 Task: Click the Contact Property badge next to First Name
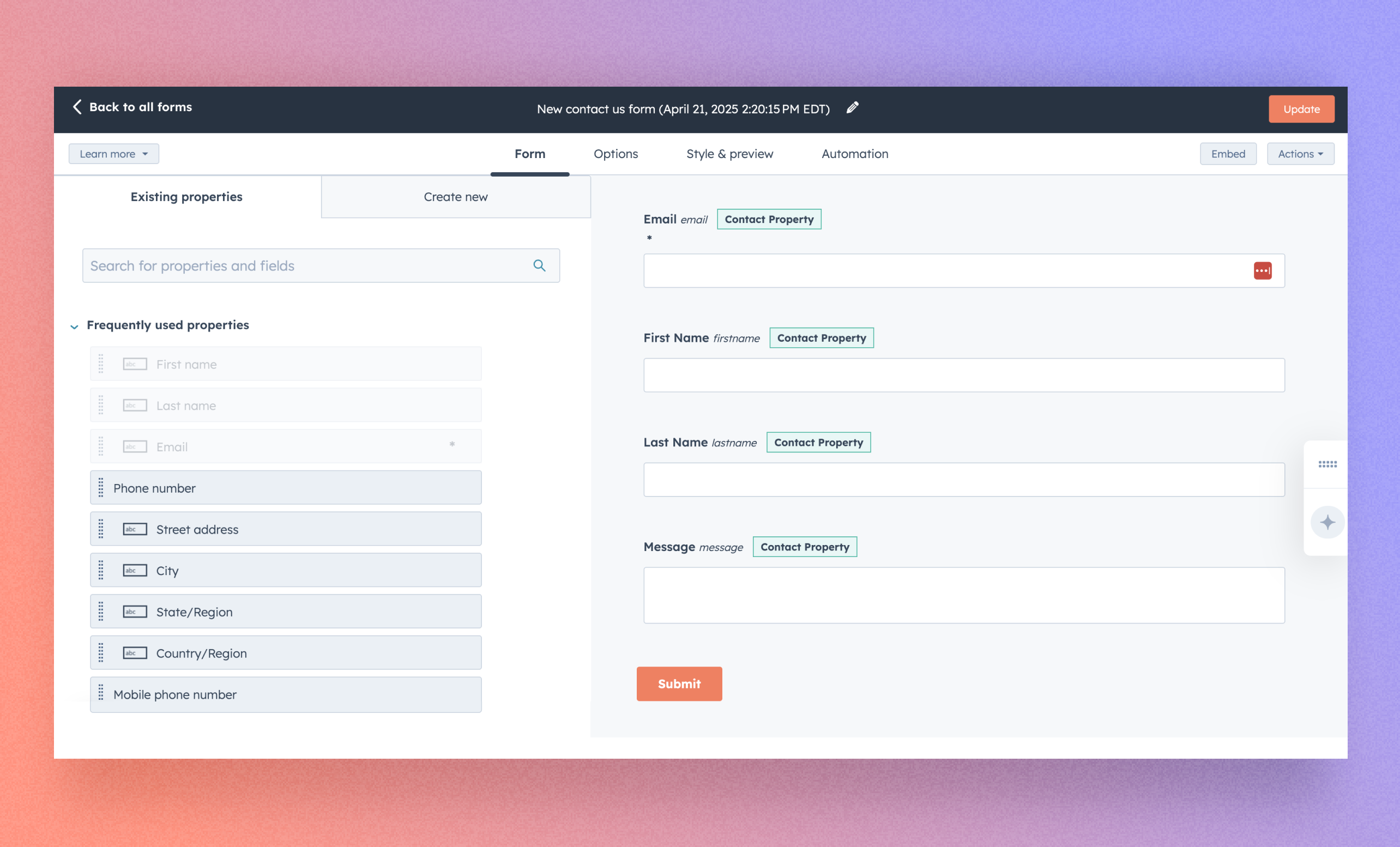[822, 338]
